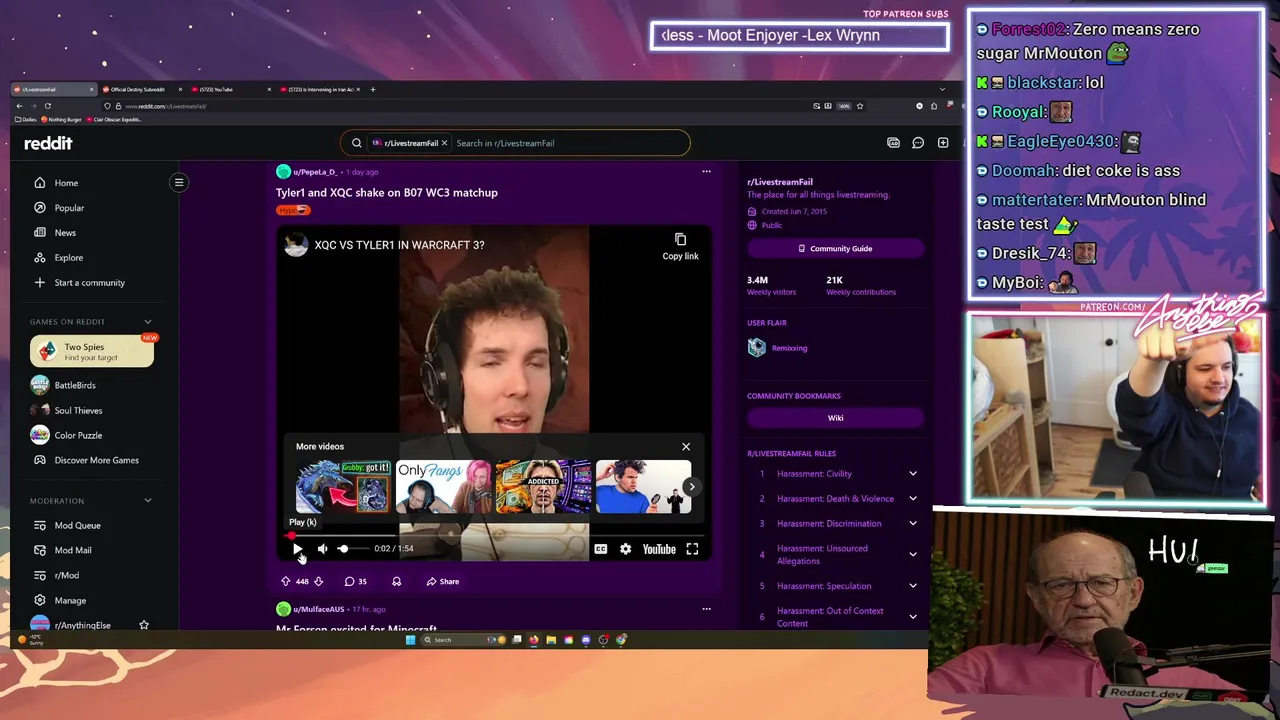Image resolution: width=1280 pixels, height=720 pixels.
Task: Open new browser tab
Action: [373, 89]
